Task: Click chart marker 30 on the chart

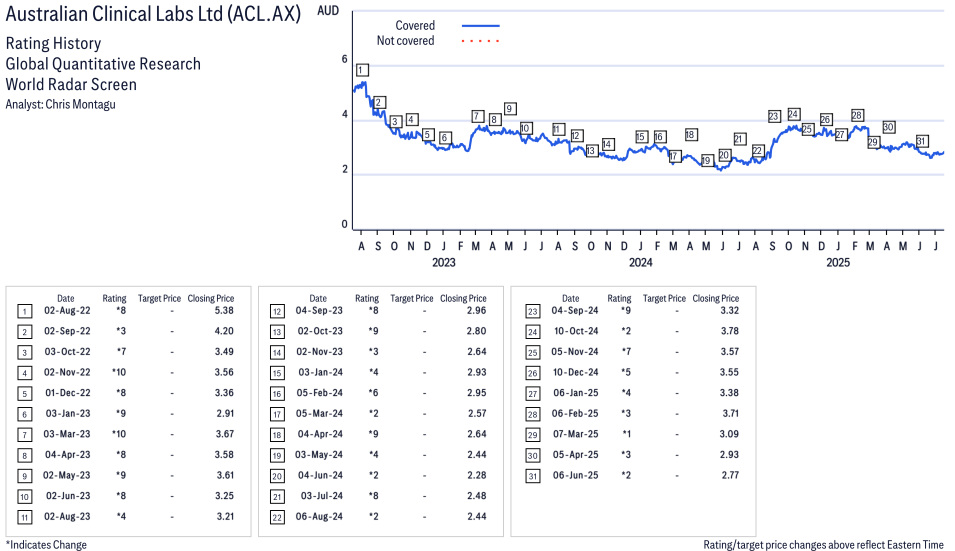Action: pos(889,127)
